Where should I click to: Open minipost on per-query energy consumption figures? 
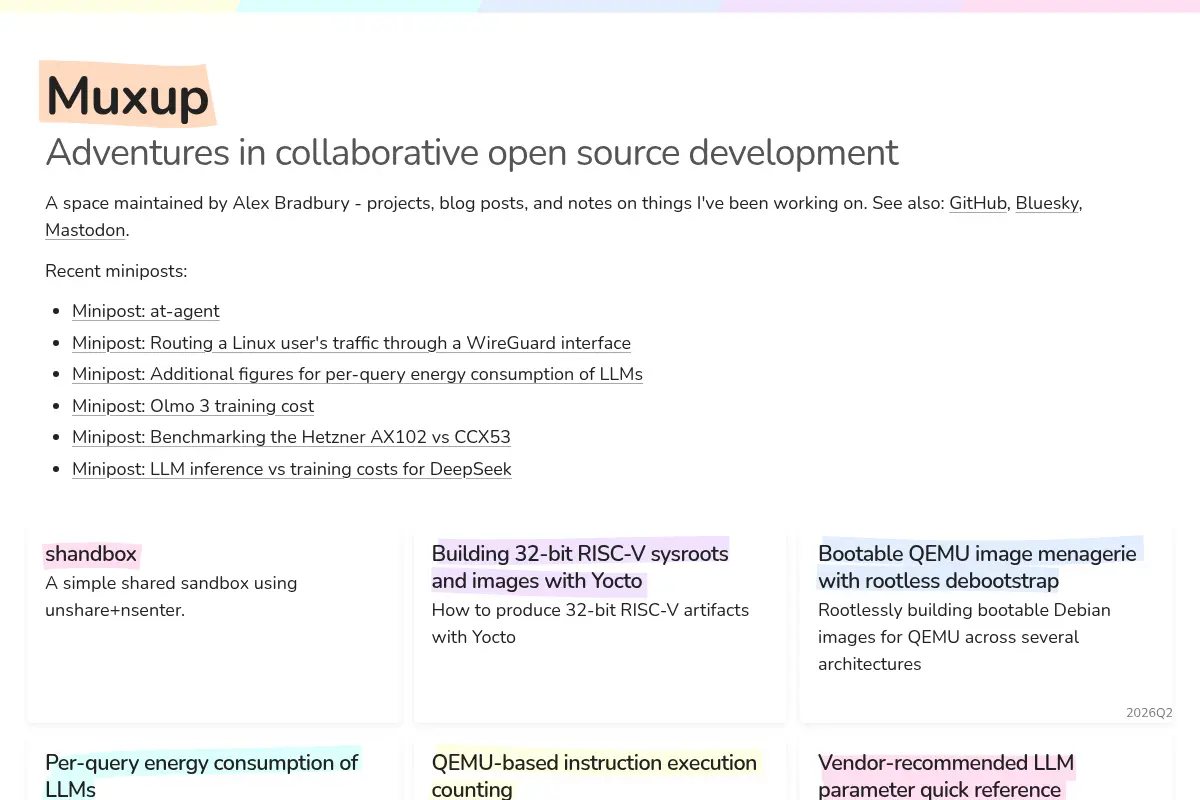tap(357, 374)
